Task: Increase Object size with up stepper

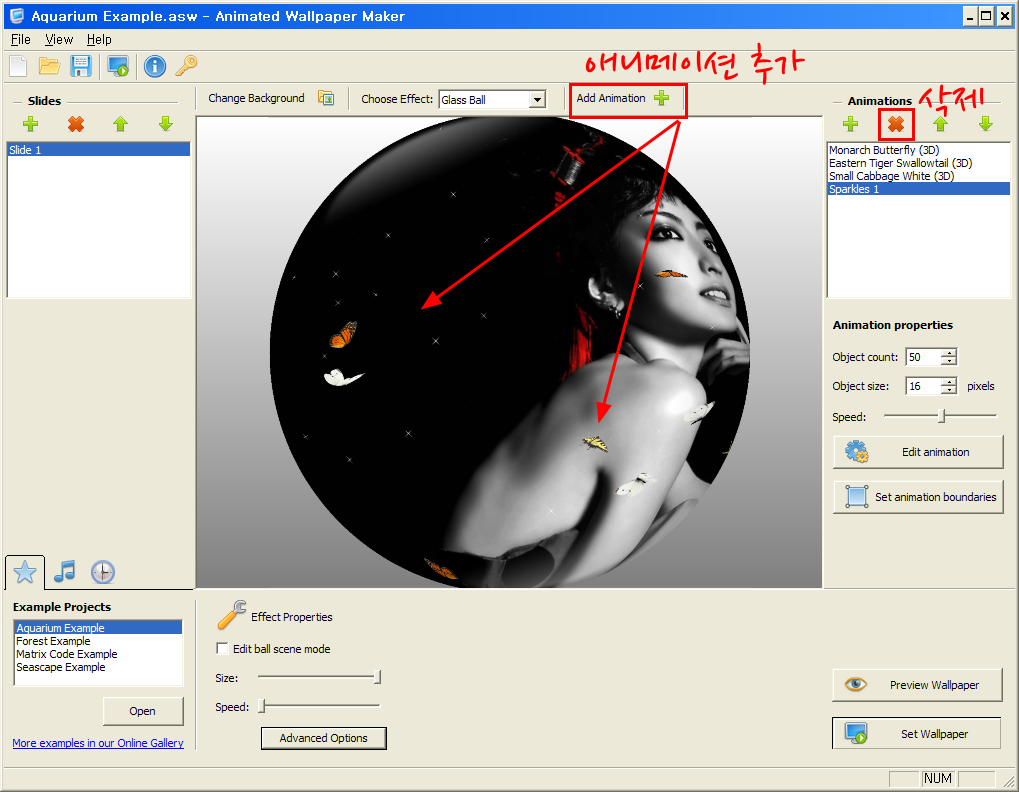Action: coord(949,382)
